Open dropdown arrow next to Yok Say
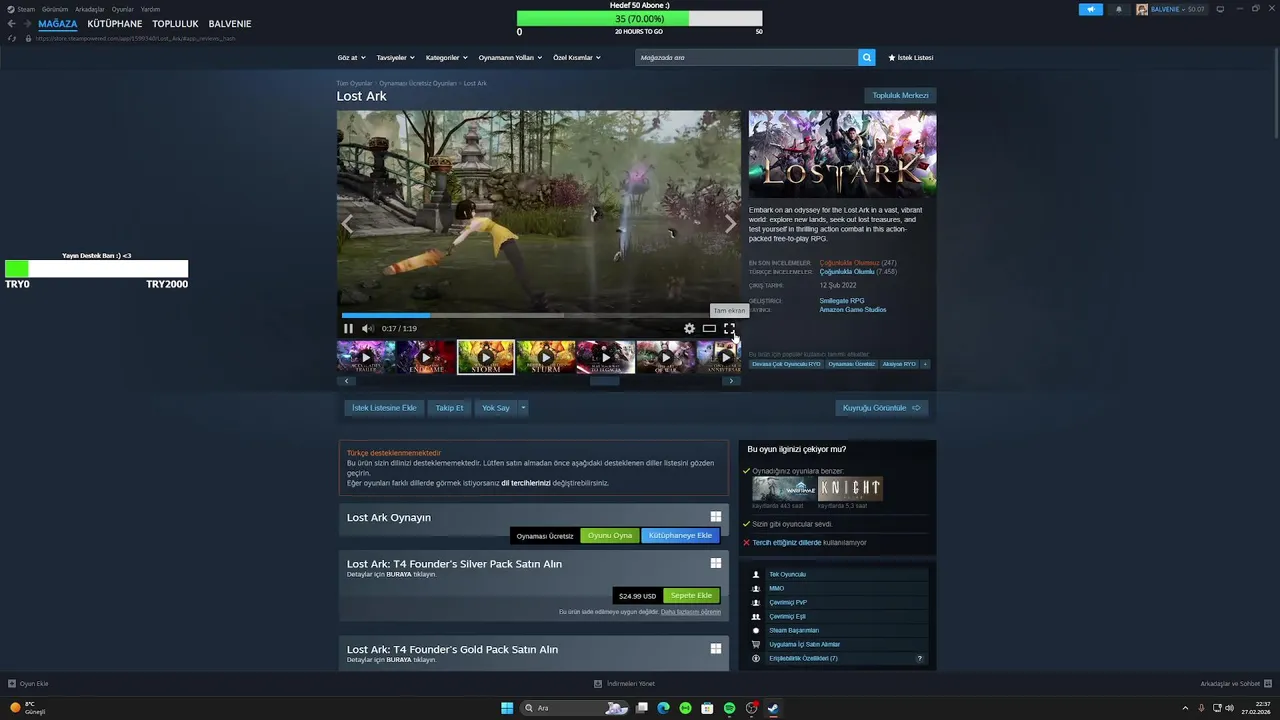 (x=523, y=408)
